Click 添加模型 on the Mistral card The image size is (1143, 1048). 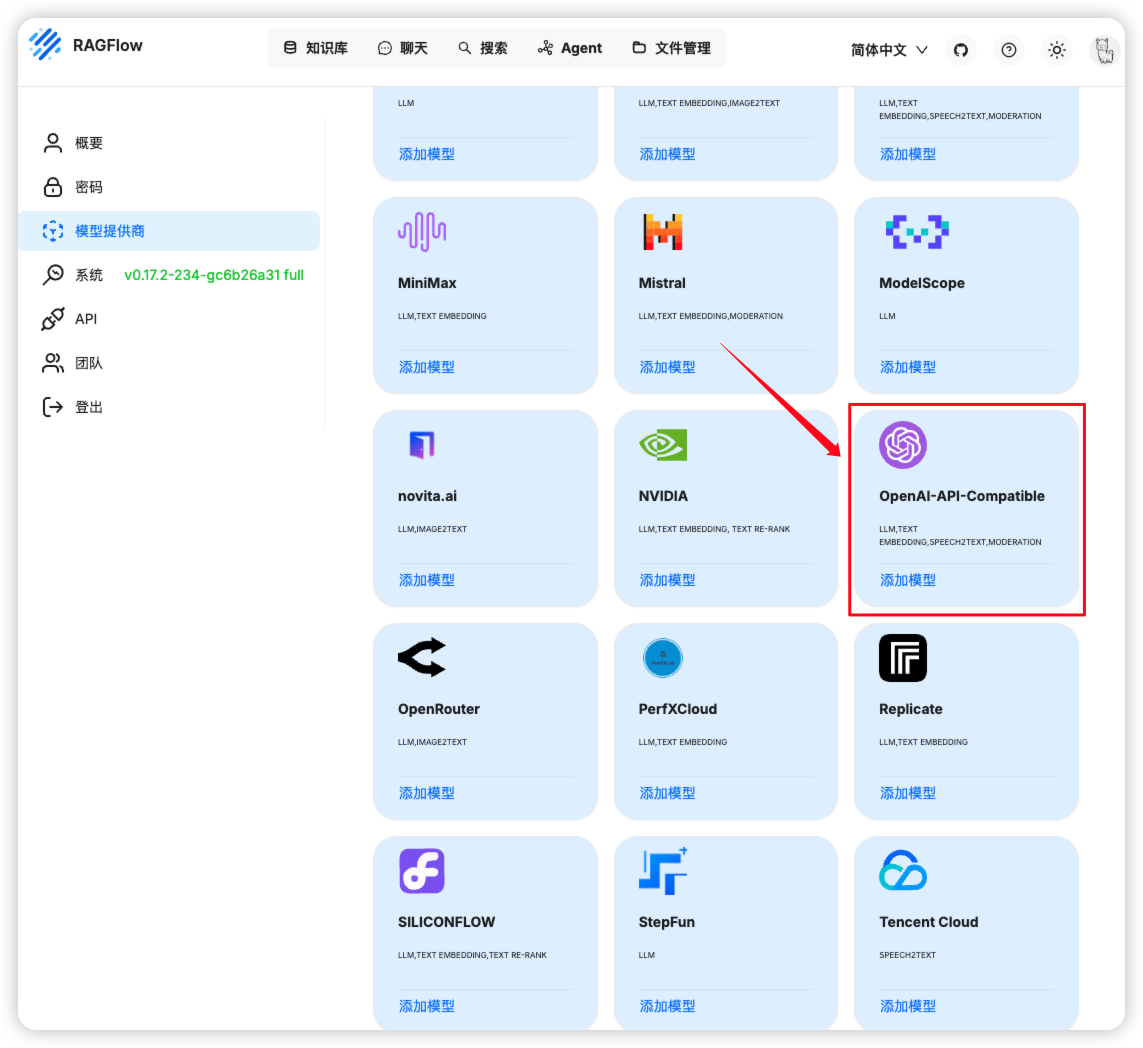(x=667, y=367)
